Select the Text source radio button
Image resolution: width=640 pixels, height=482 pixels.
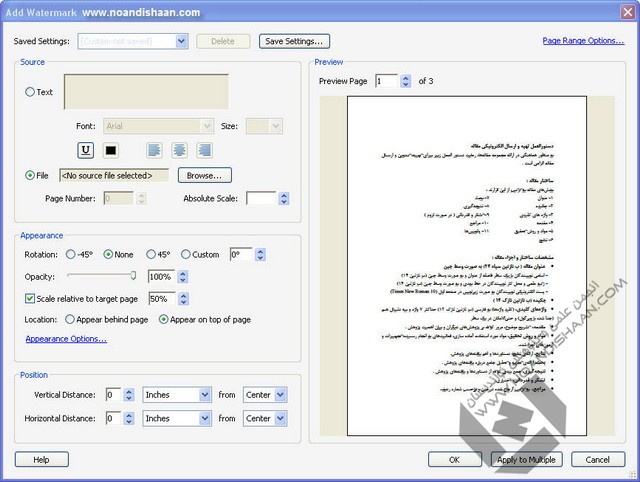30,92
